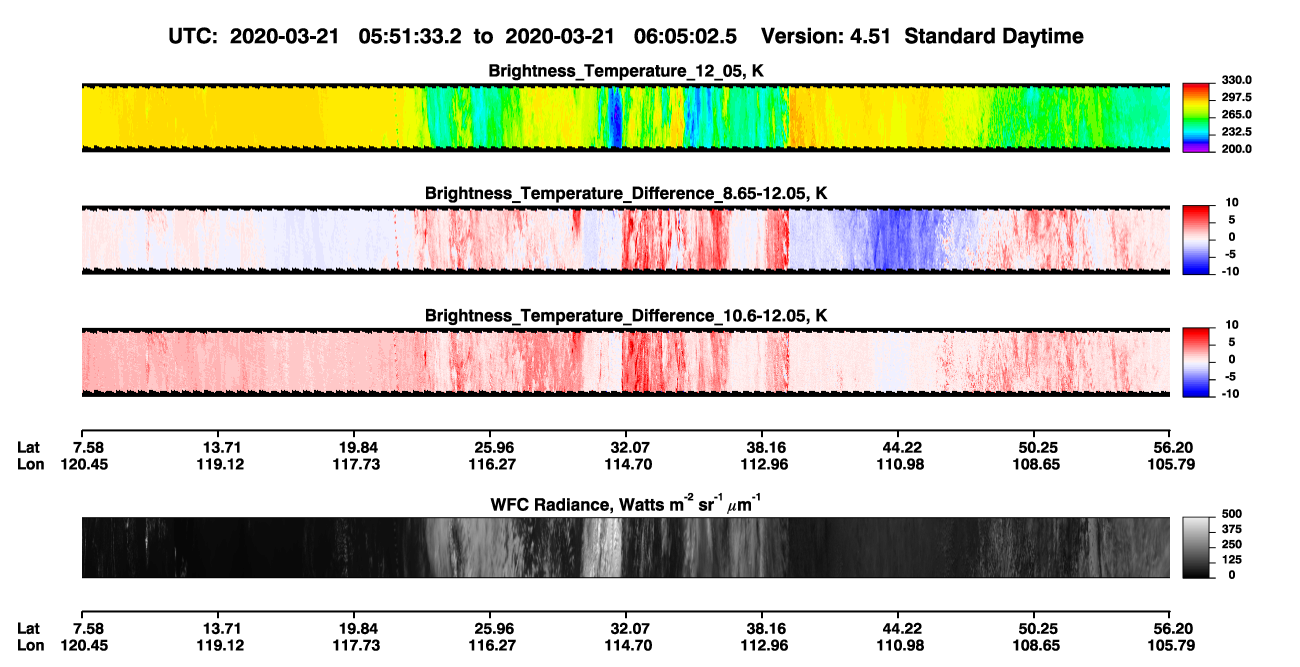This screenshot has width=1300, height=667.
Task: Click the 'Brightness_Temperature_12_05, K' panel title
Action: pyautogui.click(x=626, y=71)
